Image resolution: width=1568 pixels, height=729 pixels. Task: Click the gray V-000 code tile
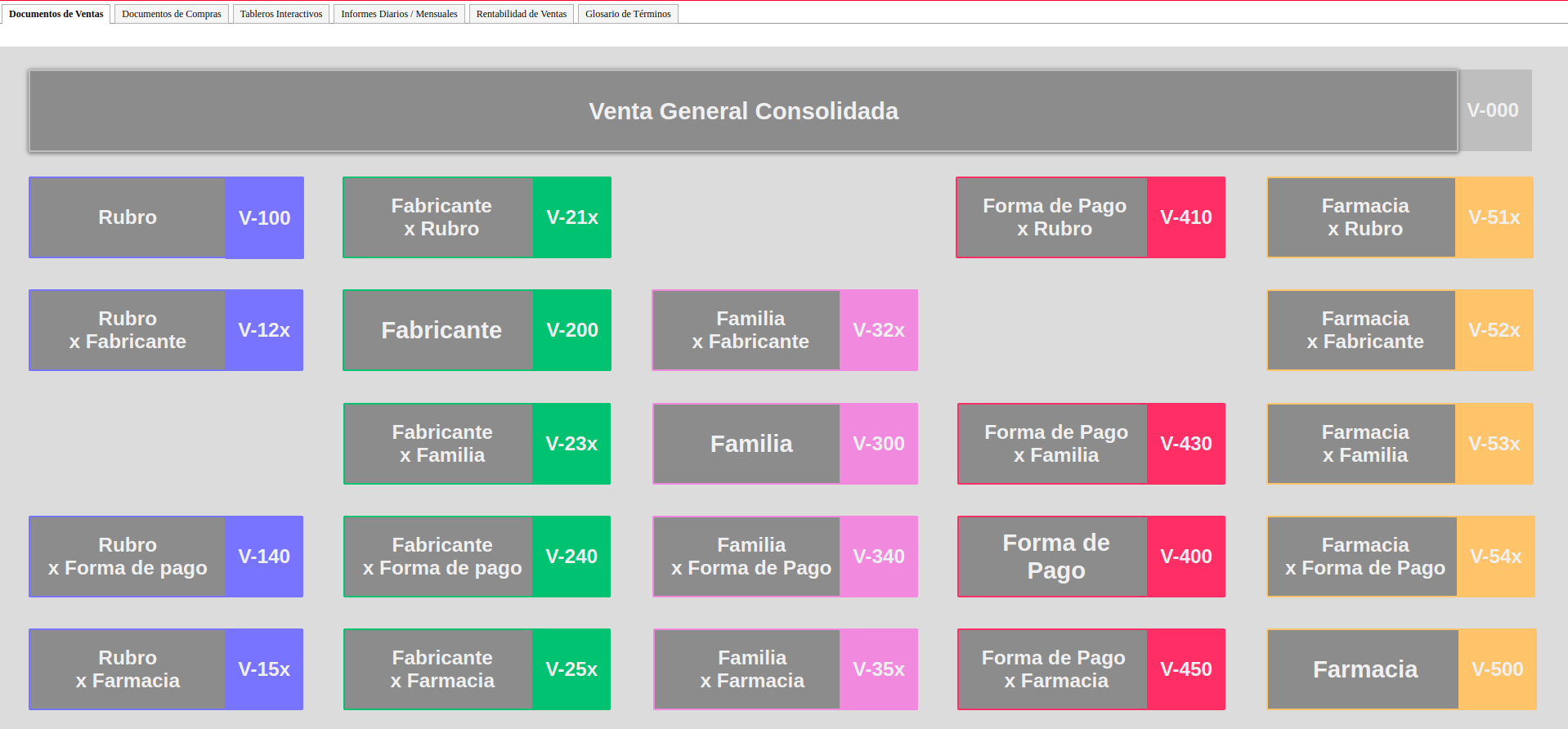1492,110
